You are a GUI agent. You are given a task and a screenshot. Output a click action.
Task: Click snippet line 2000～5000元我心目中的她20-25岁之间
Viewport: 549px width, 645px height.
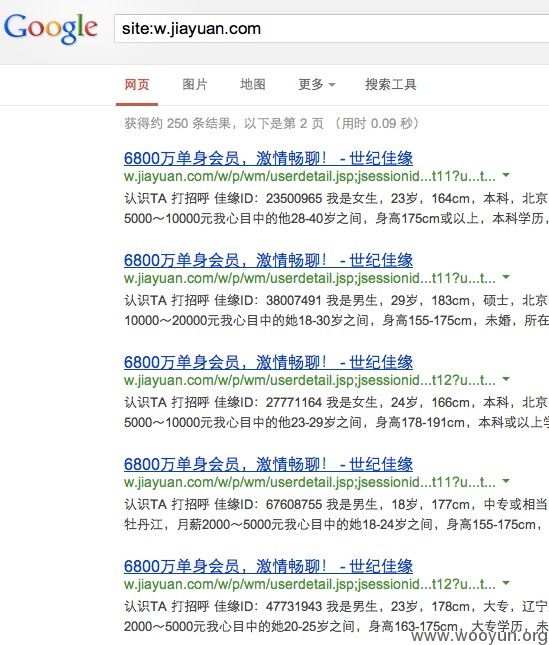point(239,626)
